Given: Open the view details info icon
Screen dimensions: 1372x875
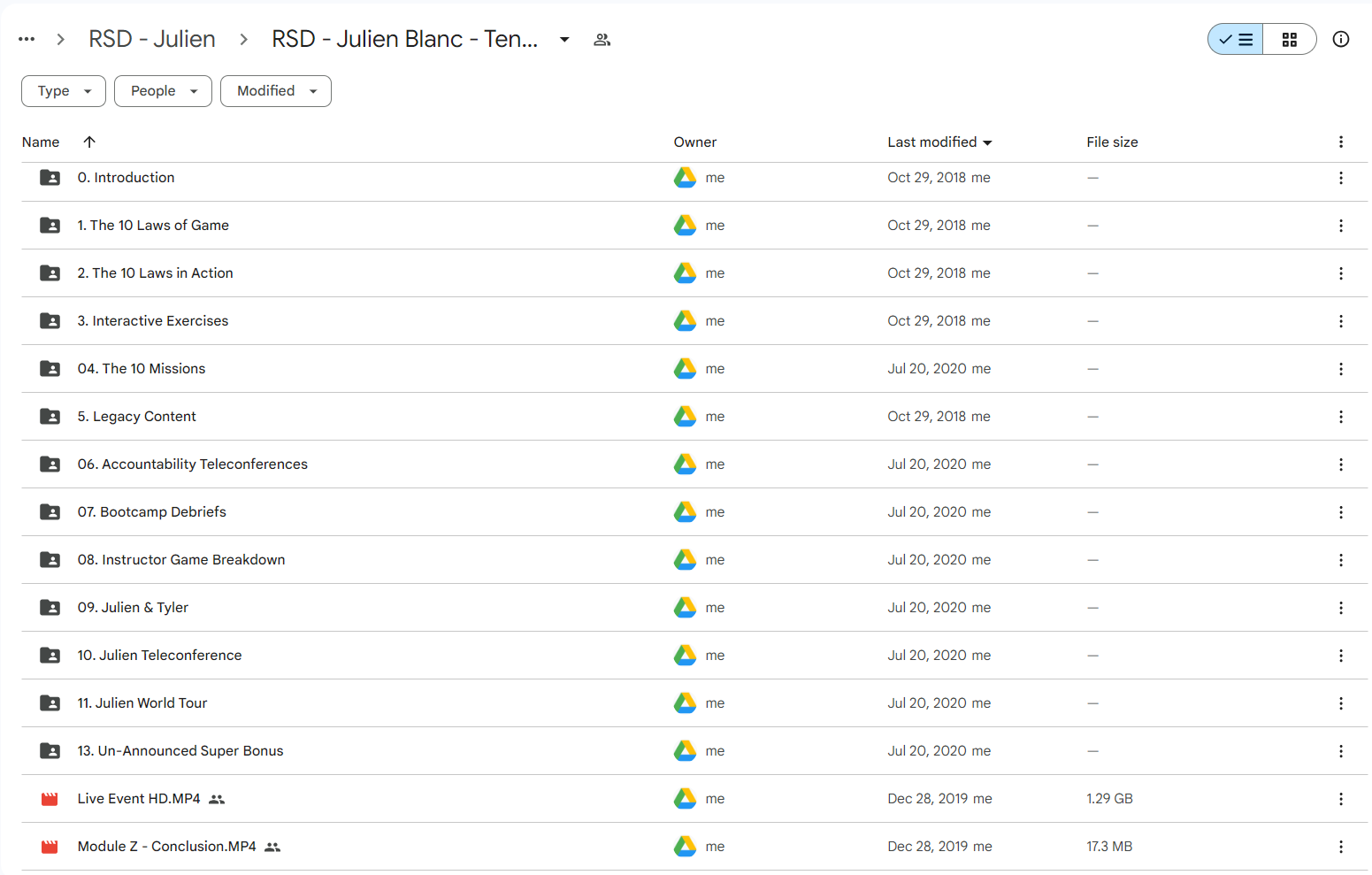Looking at the screenshot, I should 1341,39.
